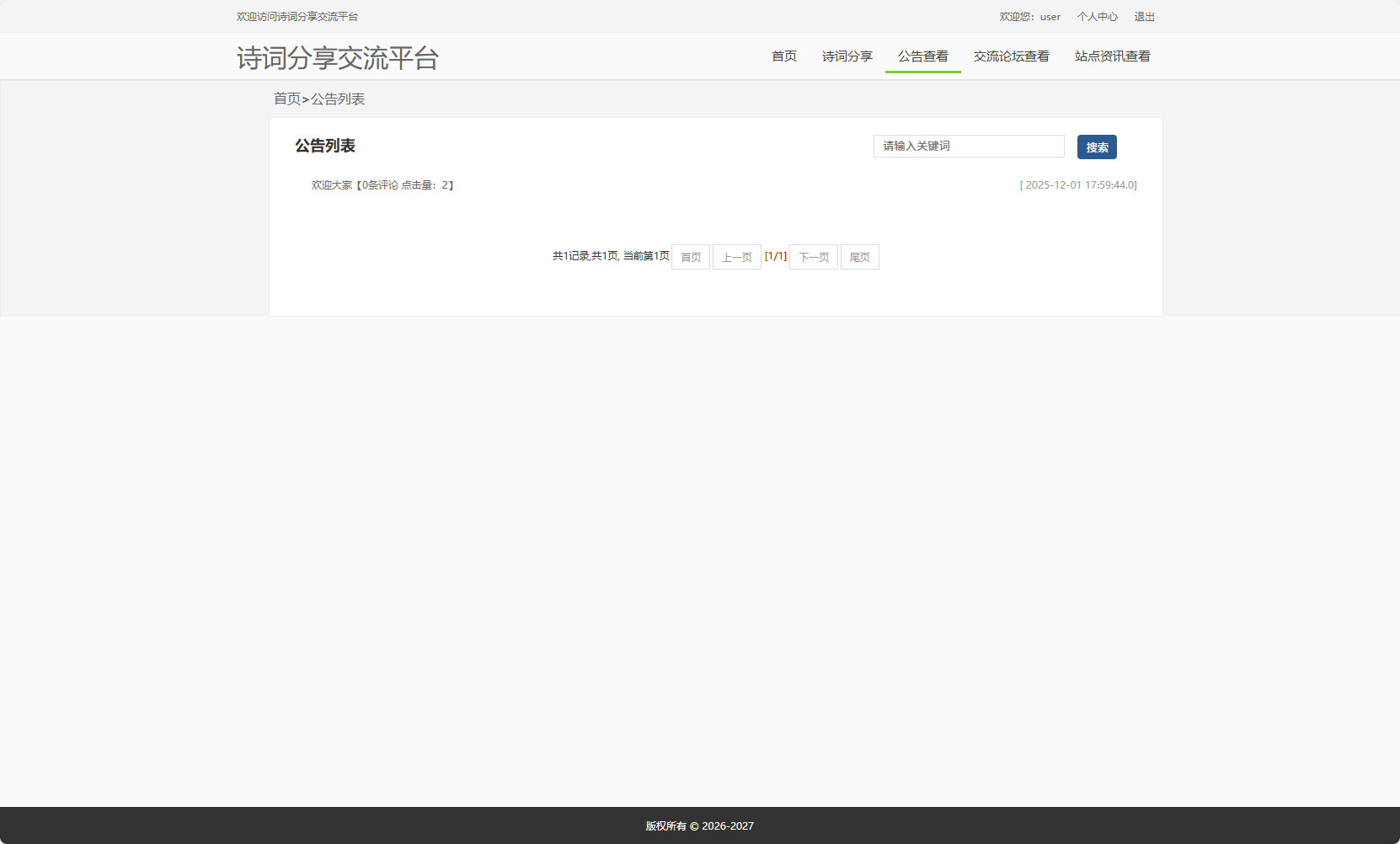Select 公告列表 in the breadcrumb

(x=339, y=99)
